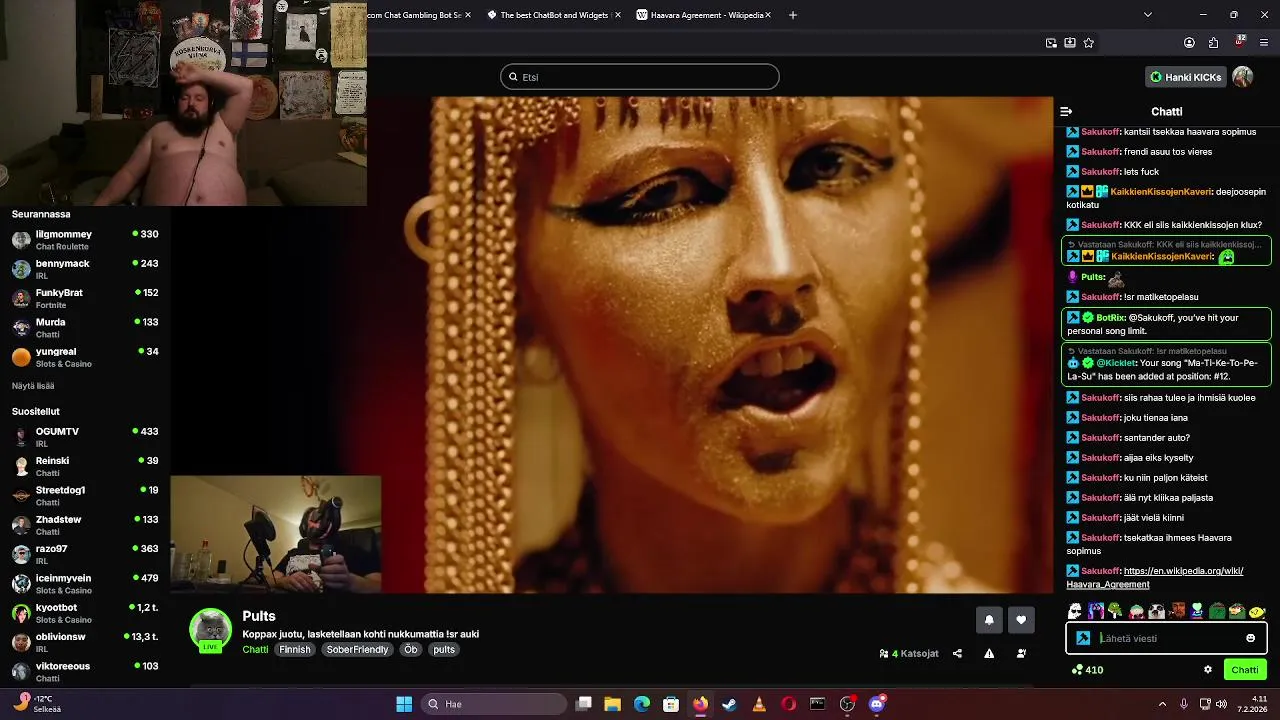Open chat settings gear icon

coord(1208,670)
